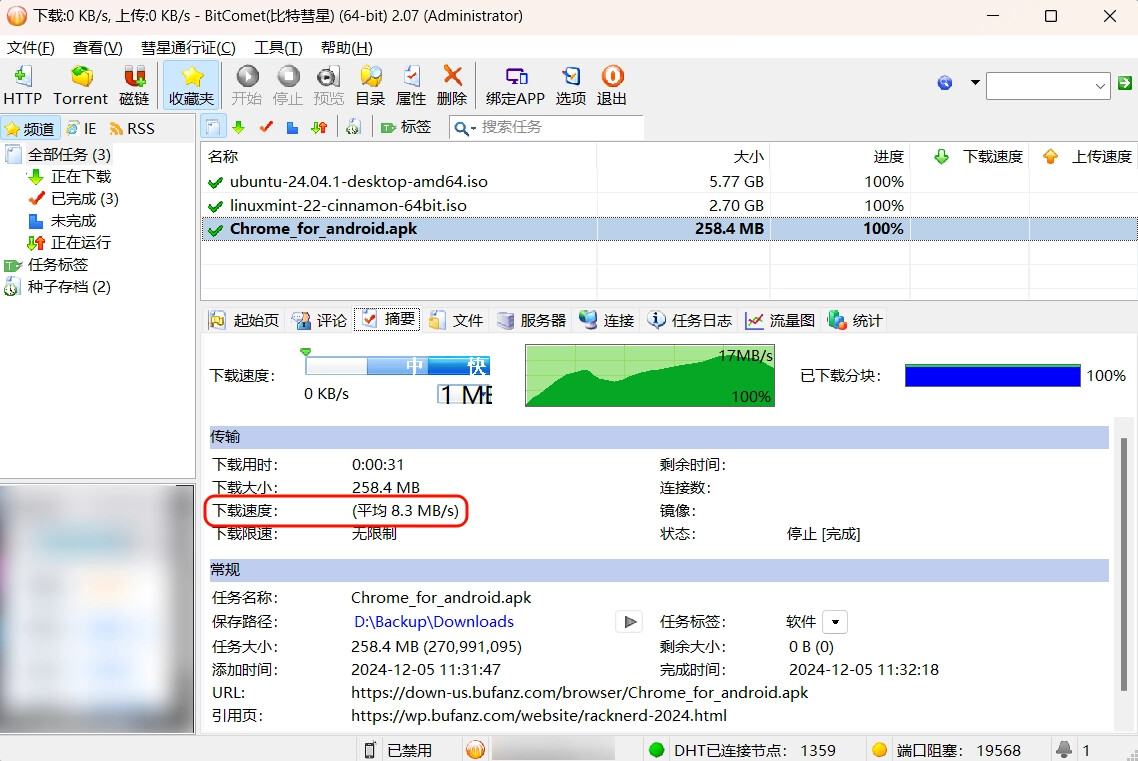
Task: Filter by downloading green arrow icon
Action: coord(239,128)
